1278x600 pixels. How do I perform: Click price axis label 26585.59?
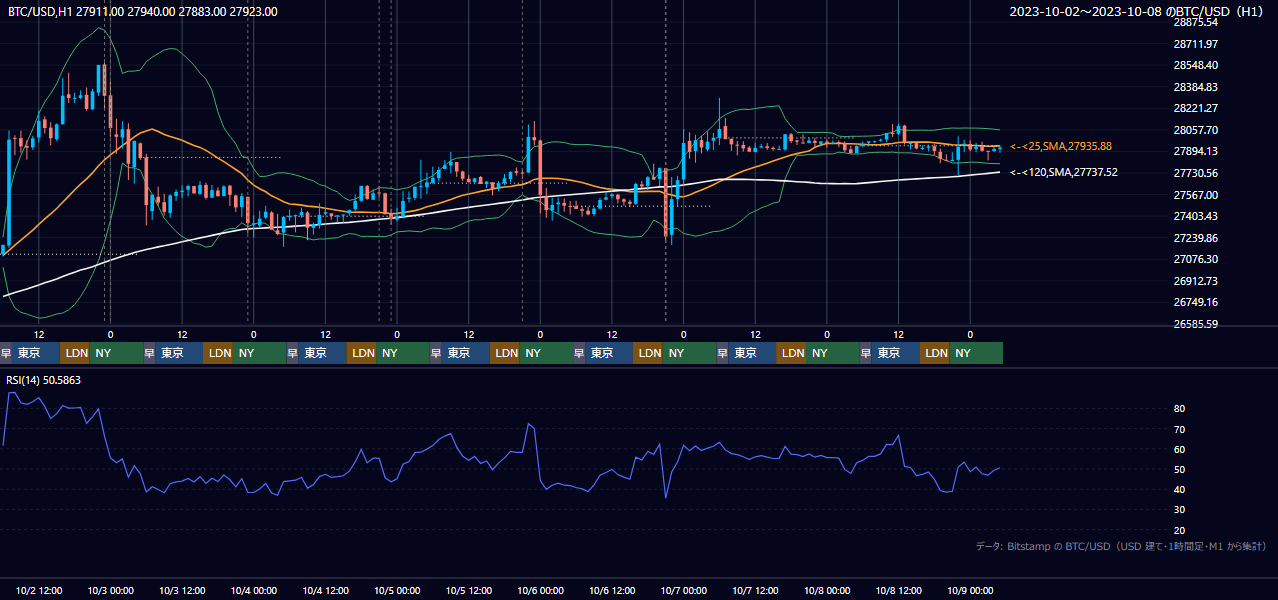click(1196, 324)
